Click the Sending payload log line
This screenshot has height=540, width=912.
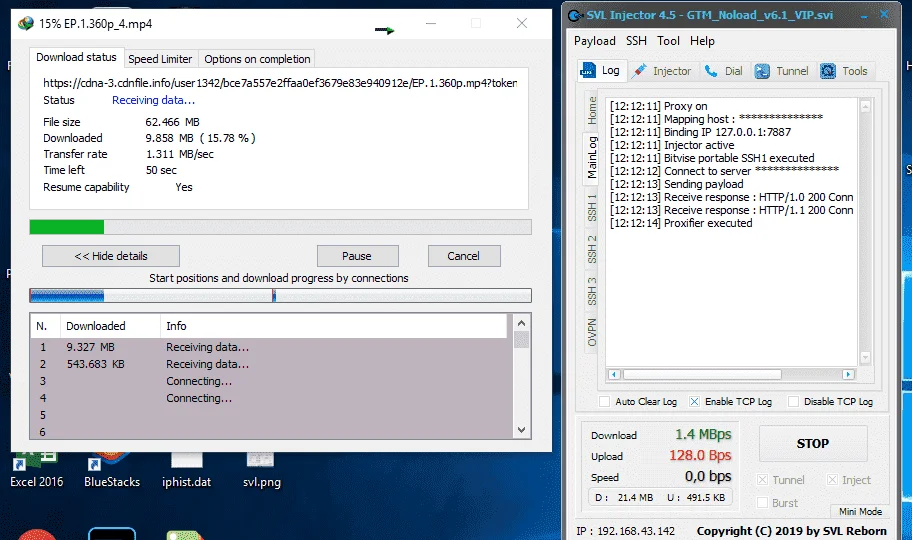click(x=676, y=184)
